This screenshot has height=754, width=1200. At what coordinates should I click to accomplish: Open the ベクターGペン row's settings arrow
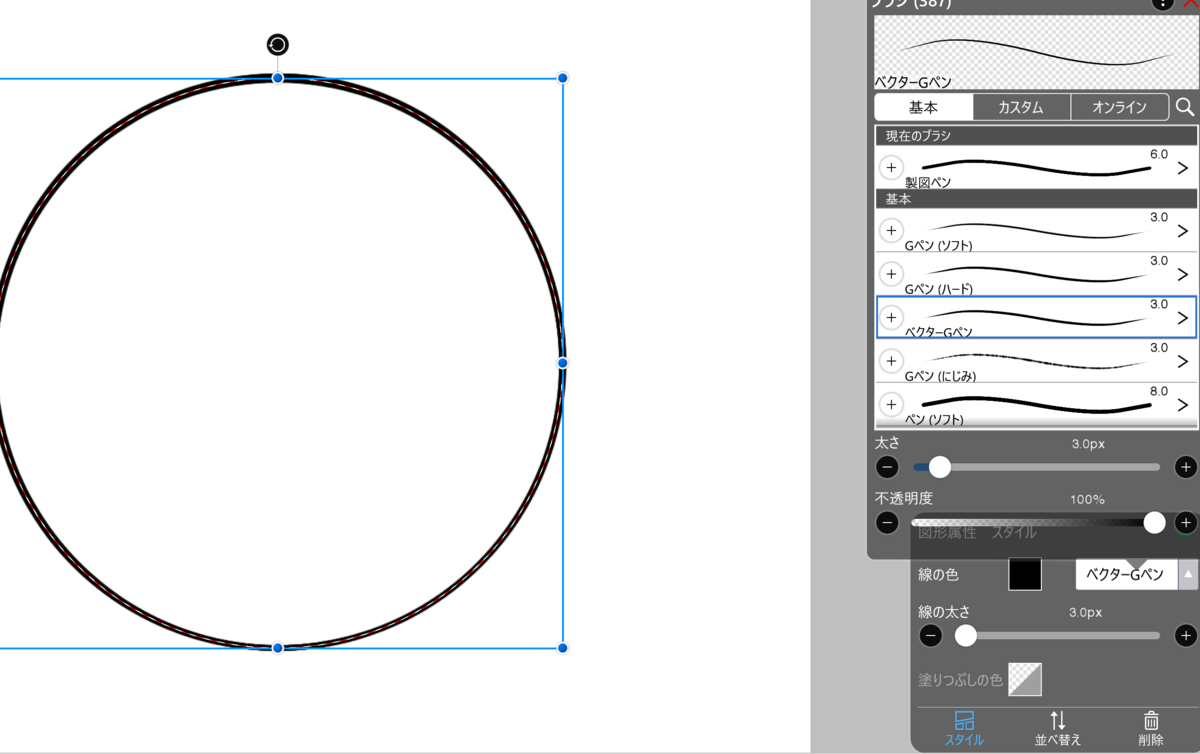click(x=1183, y=318)
